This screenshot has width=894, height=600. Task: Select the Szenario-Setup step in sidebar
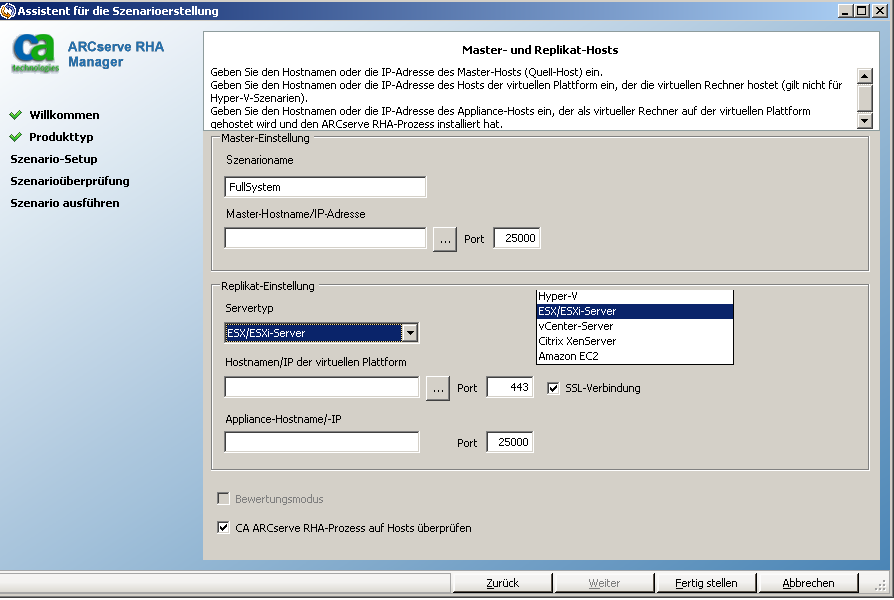pos(52,158)
